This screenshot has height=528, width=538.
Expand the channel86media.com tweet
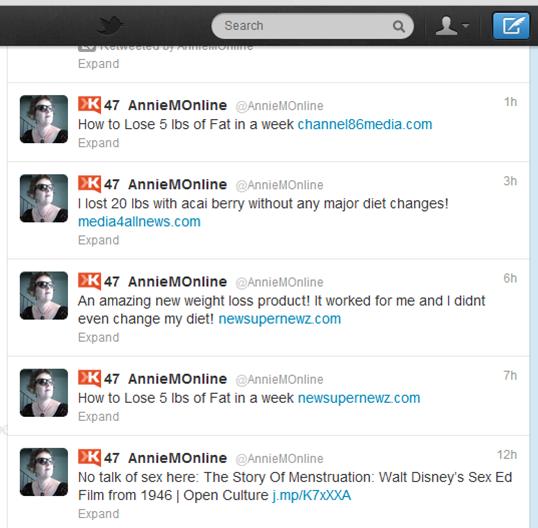tap(98, 143)
